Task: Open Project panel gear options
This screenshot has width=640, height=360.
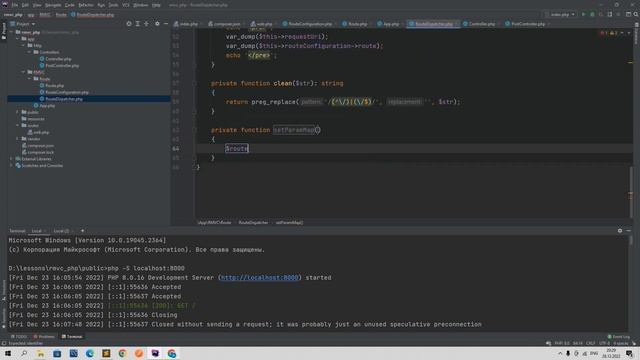Action: [157, 24]
